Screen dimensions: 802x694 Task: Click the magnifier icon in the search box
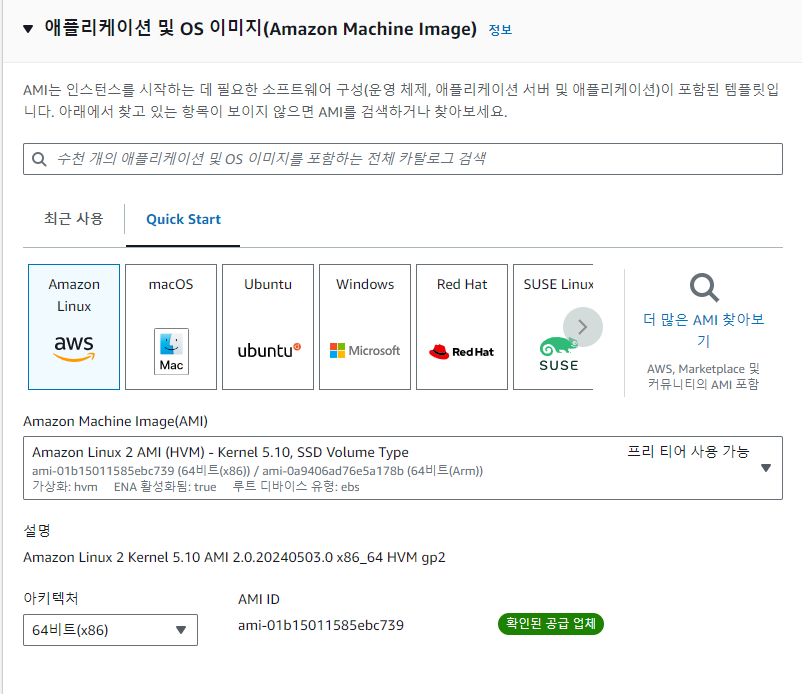pos(39,159)
